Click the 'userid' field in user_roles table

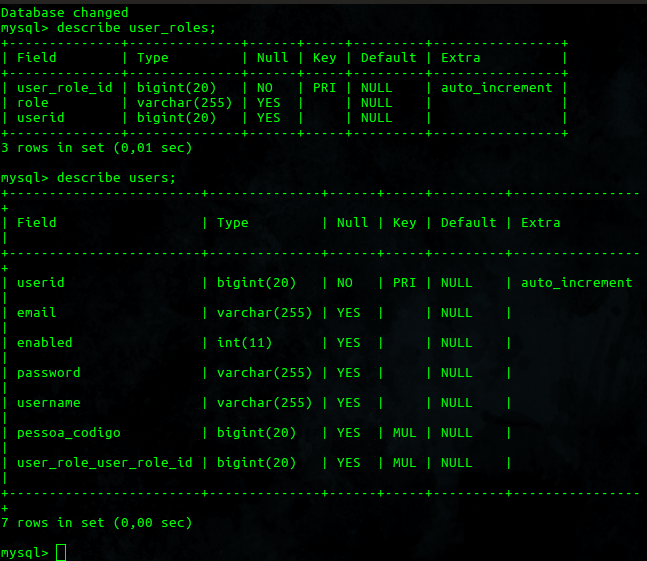tap(41, 118)
